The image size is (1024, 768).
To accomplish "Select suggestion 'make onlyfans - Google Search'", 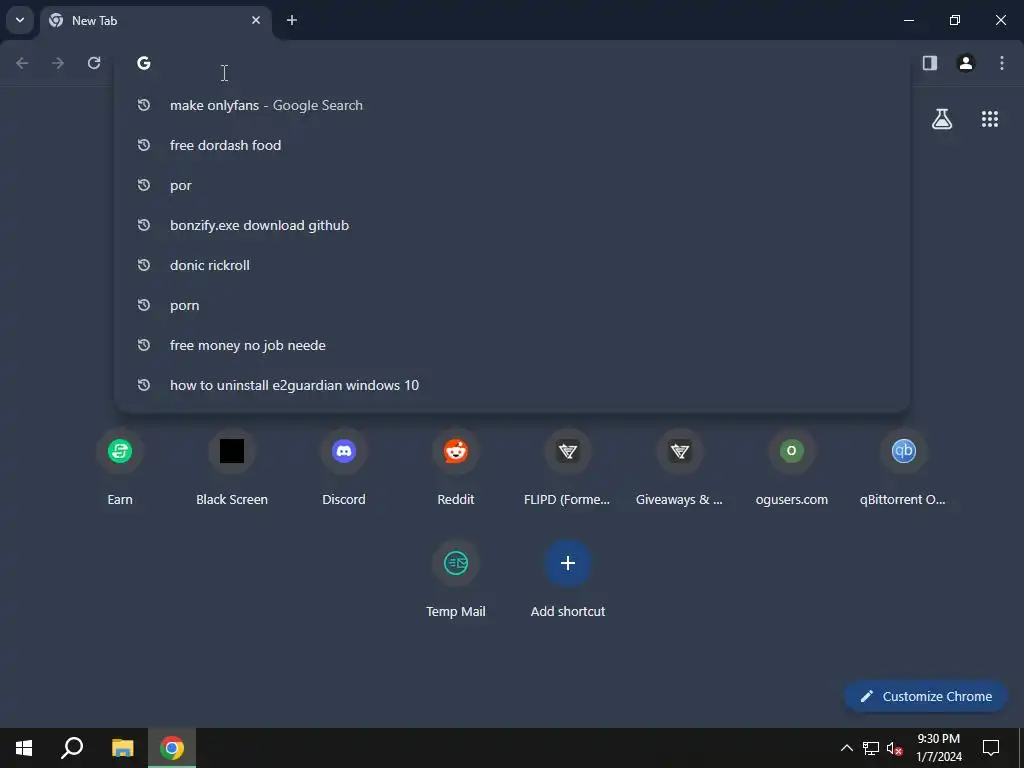I will coord(512,105).
